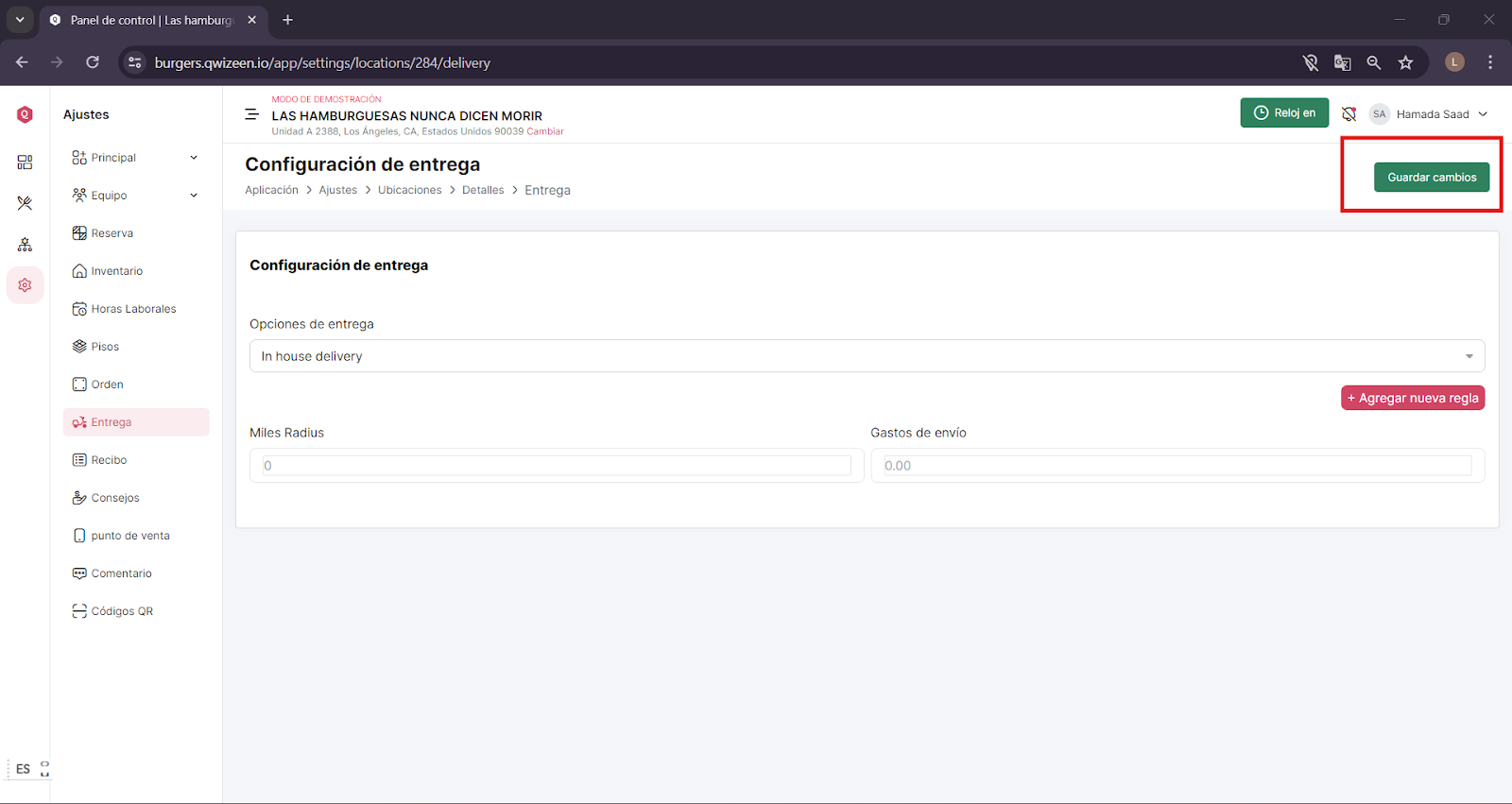Click the Chrome profile avatar L
The height and width of the screenshot is (804, 1512).
[x=1455, y=62]
